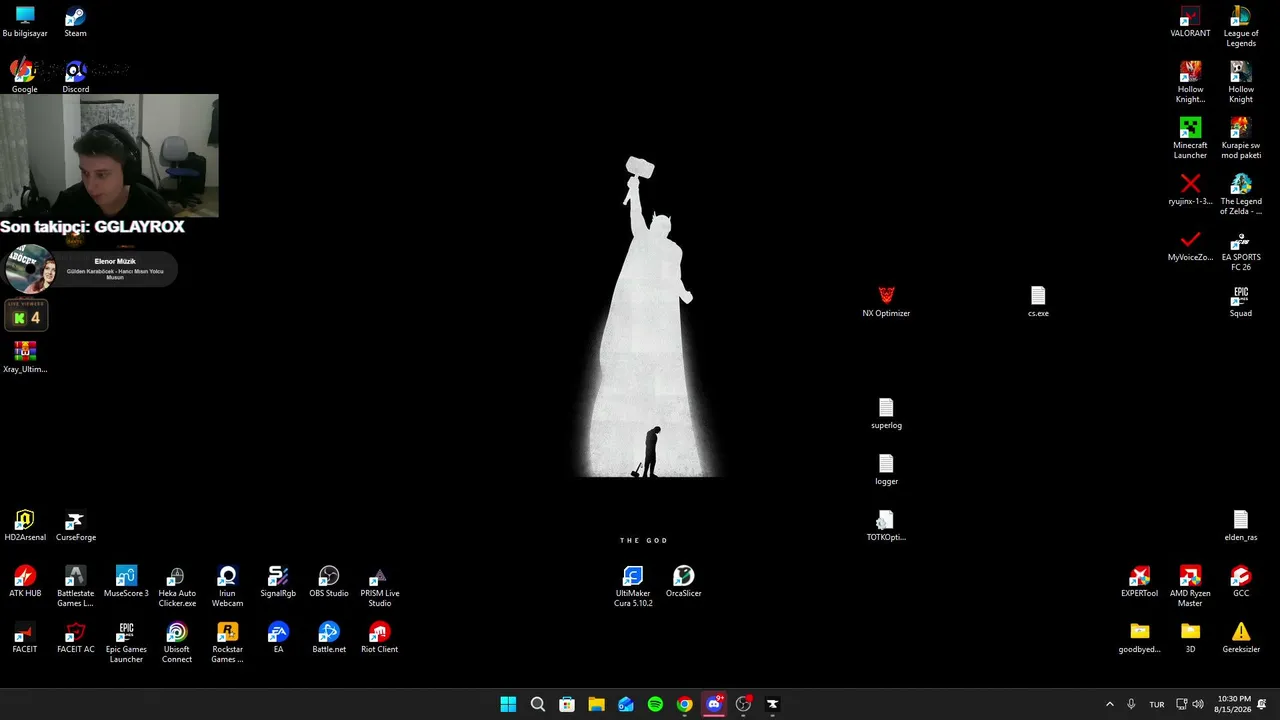Open Microsoft Store from the taskbar
Screen dimensions: 1280x720
coord(567,704)
